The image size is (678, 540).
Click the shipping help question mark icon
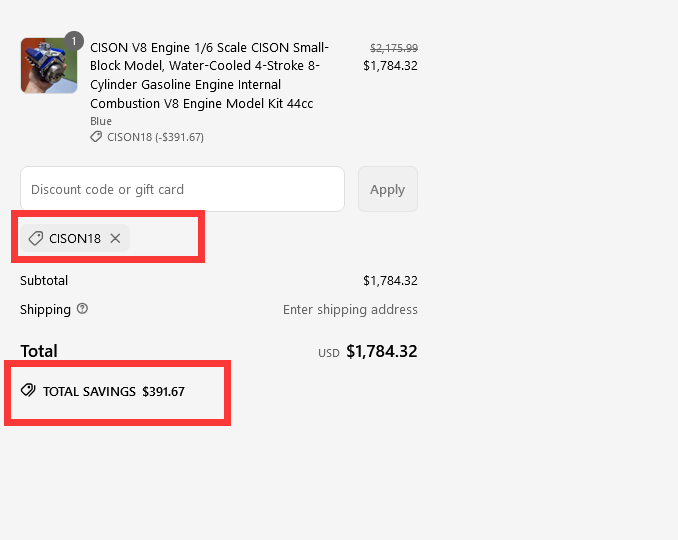82,309
